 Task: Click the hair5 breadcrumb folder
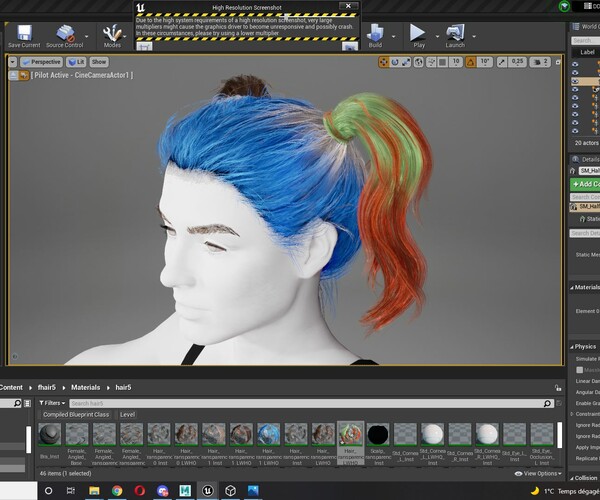click(123, 388)
